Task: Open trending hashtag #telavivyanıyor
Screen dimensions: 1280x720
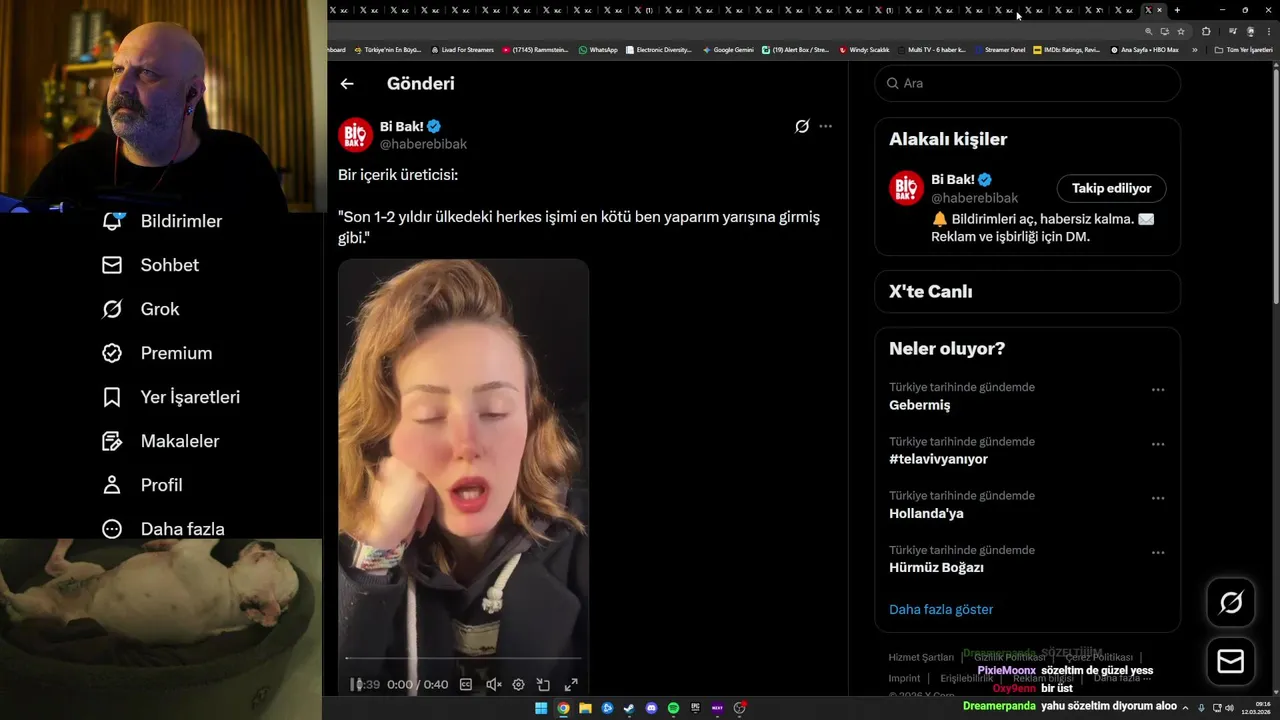Action: (x=938, y=459)
